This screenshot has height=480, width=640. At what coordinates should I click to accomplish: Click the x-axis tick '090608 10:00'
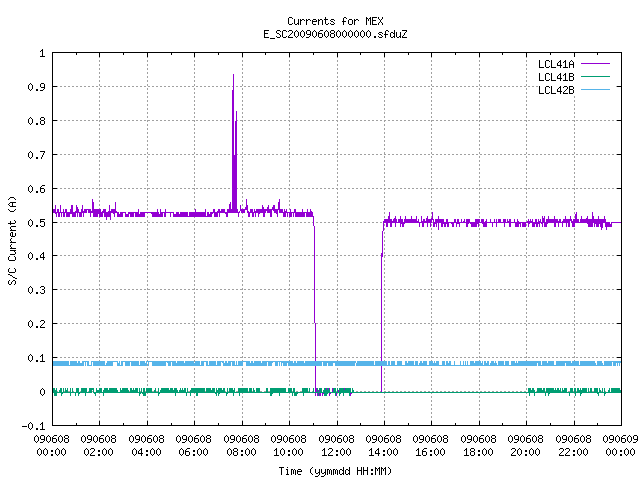click(x=288, y=446)
